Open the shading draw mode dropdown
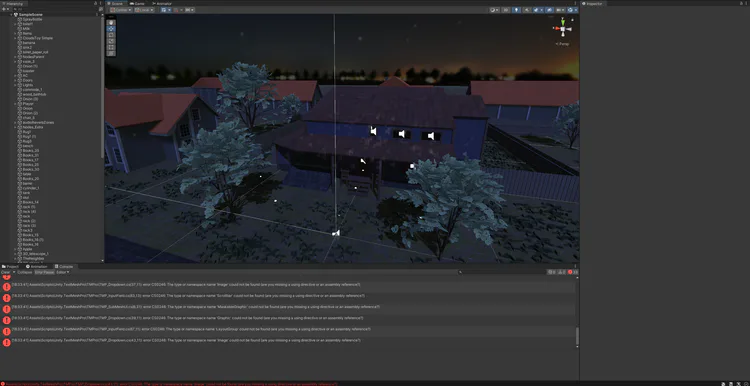 pos(494,10)
